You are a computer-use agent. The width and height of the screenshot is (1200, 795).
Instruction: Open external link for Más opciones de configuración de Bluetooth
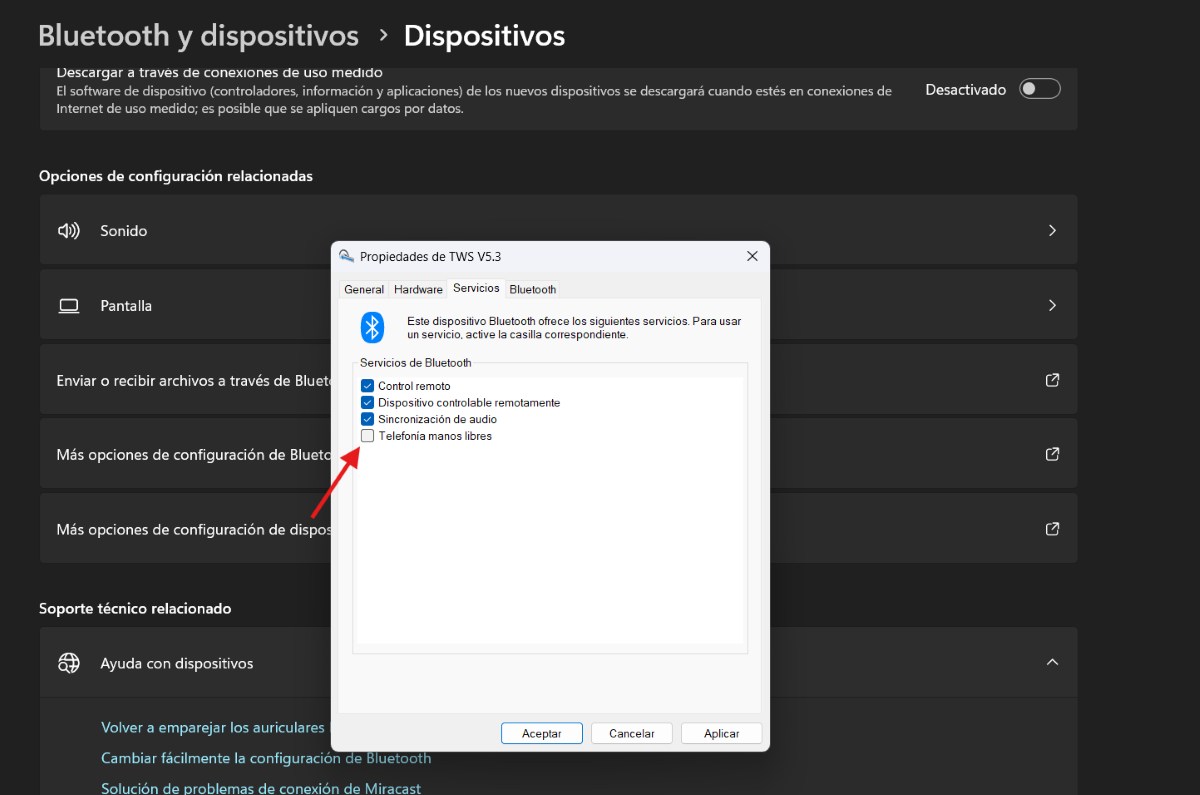[x=1052, y=454]
